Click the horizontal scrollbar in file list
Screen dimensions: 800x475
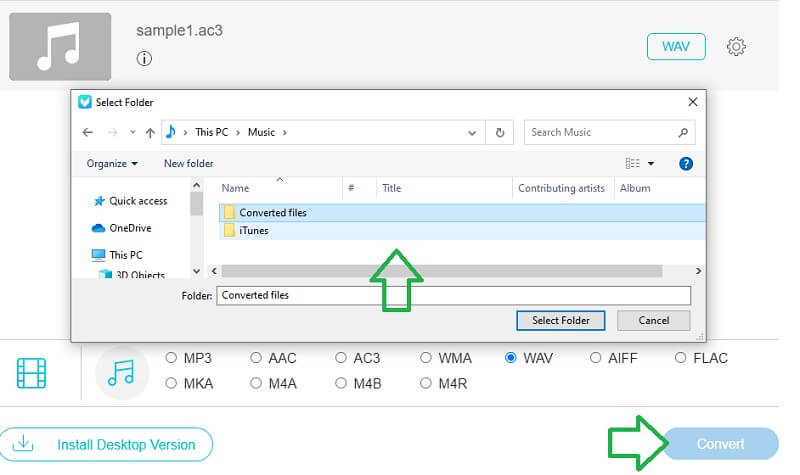(x=440, y=271)
